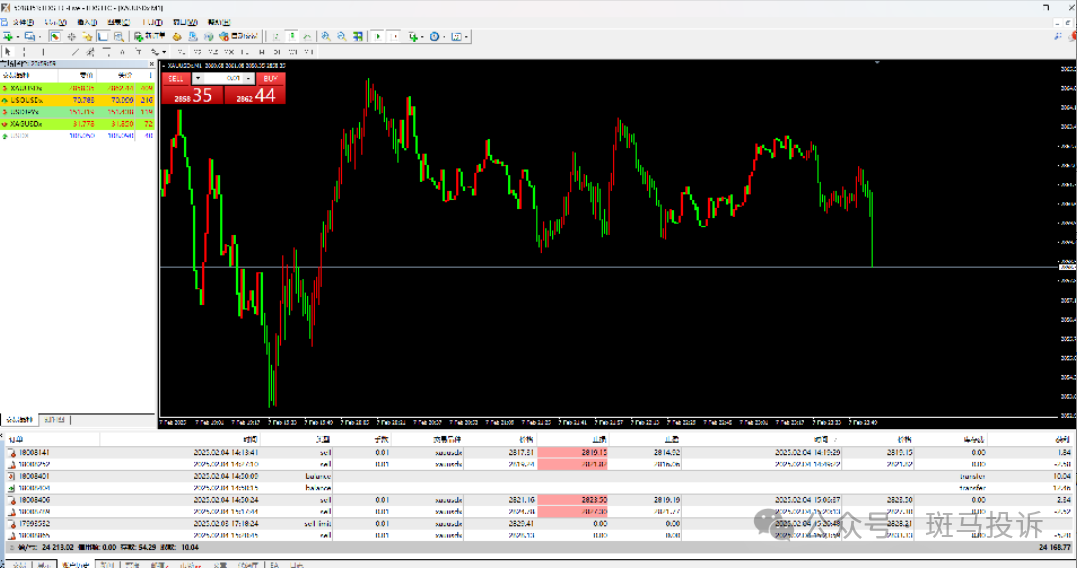Select the Crosshair tool

tap(24, 52)
